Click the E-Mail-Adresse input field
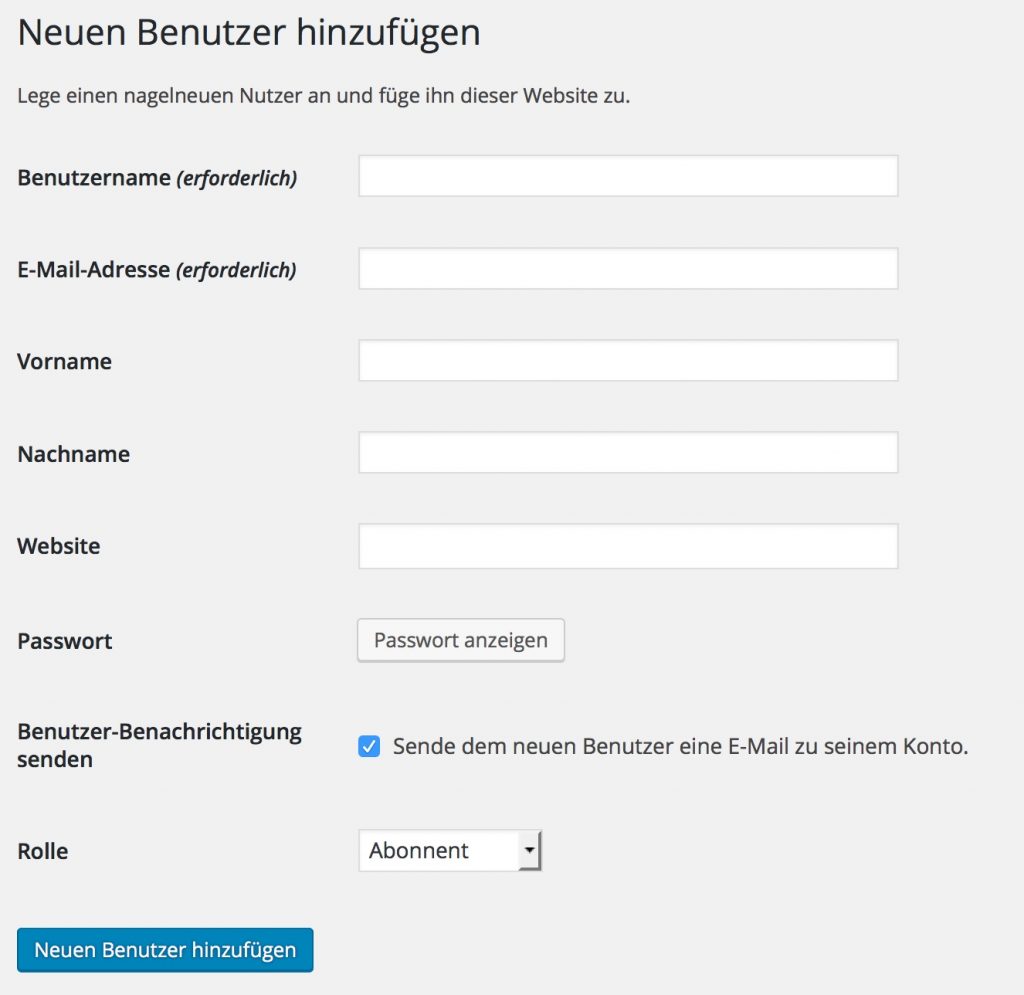This screenshot has width=1024, height=995. coord(627,267)
